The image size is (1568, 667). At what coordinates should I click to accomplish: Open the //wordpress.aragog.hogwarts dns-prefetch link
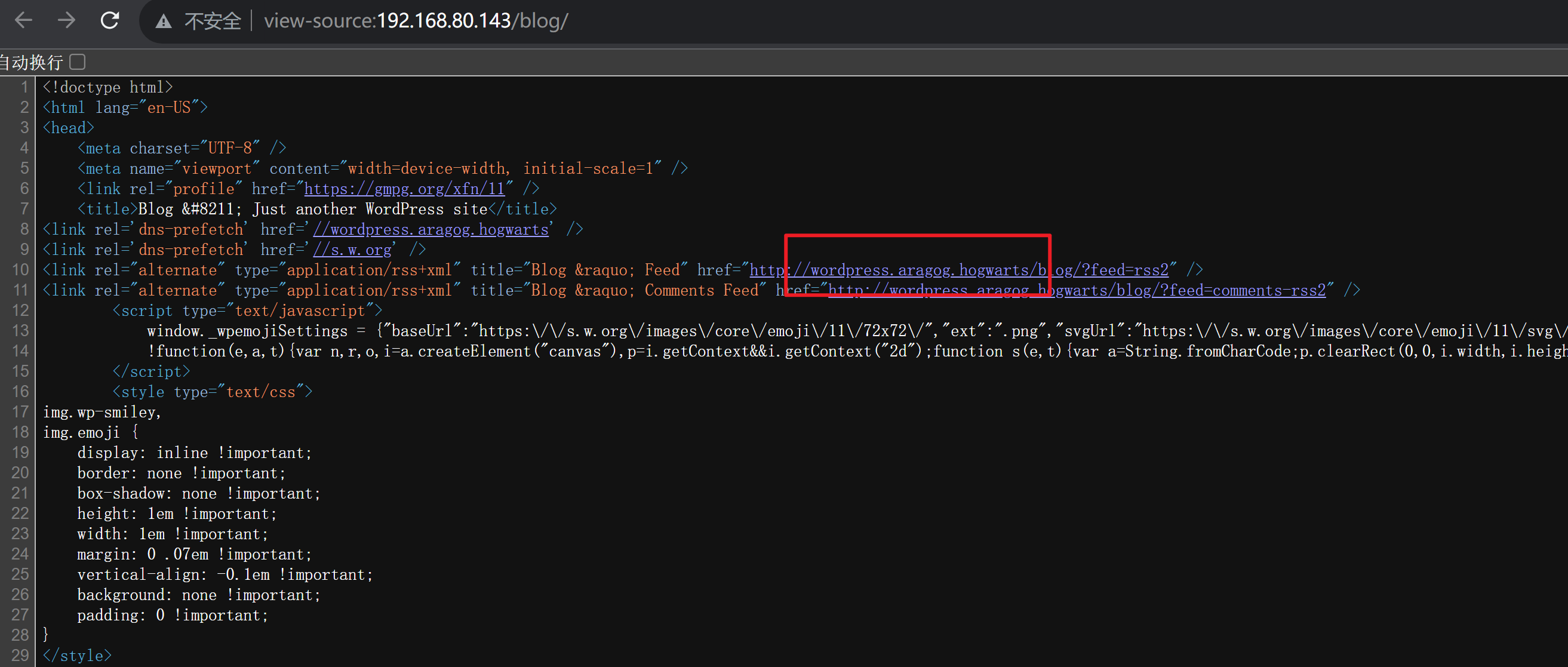click(x=431, y=229)
